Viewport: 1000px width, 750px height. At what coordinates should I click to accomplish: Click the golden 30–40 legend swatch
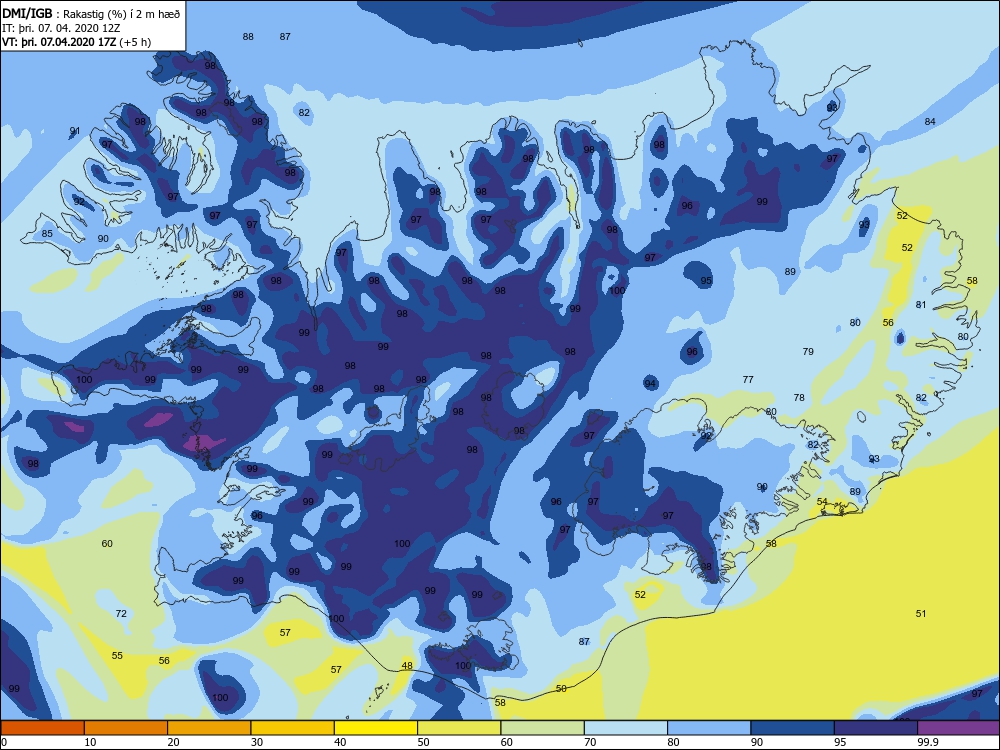point(292,728)
